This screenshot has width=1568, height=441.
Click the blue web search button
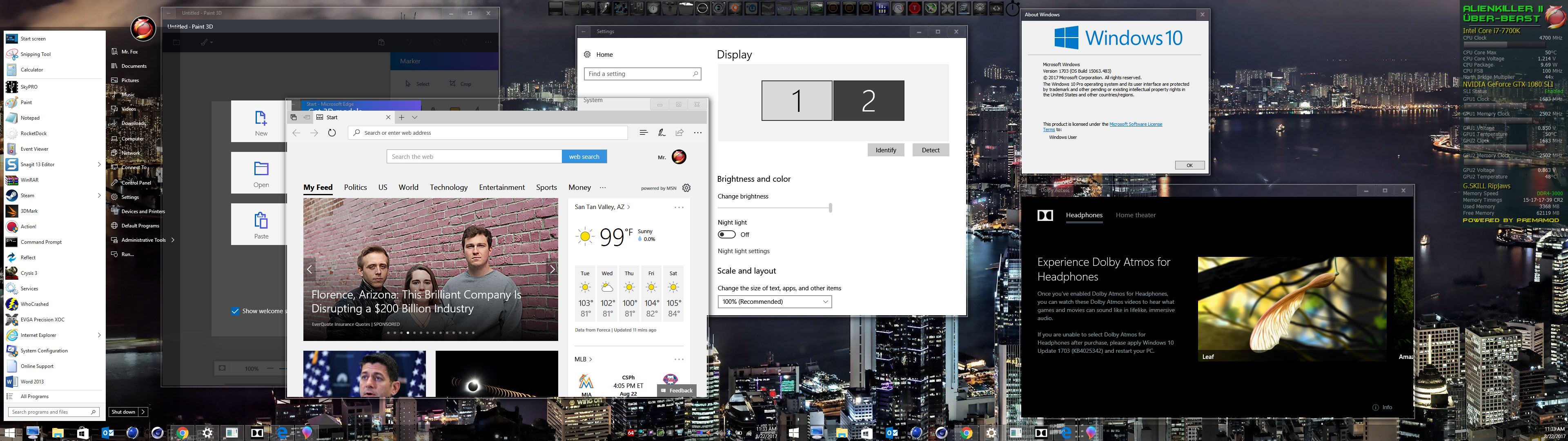pos(584,156)
